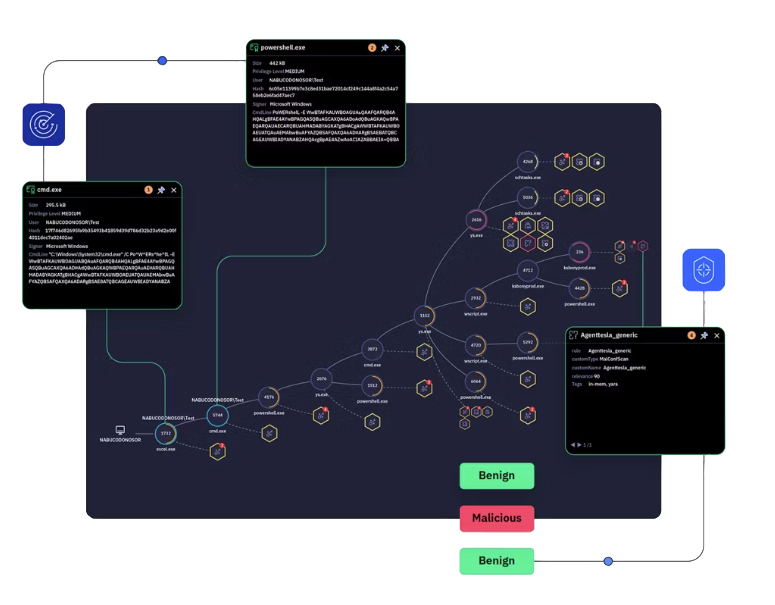This screenshot has height=605, width=775.
Task: Pin the Agenttesla_generic details panel
Action: tap(704, 335)
